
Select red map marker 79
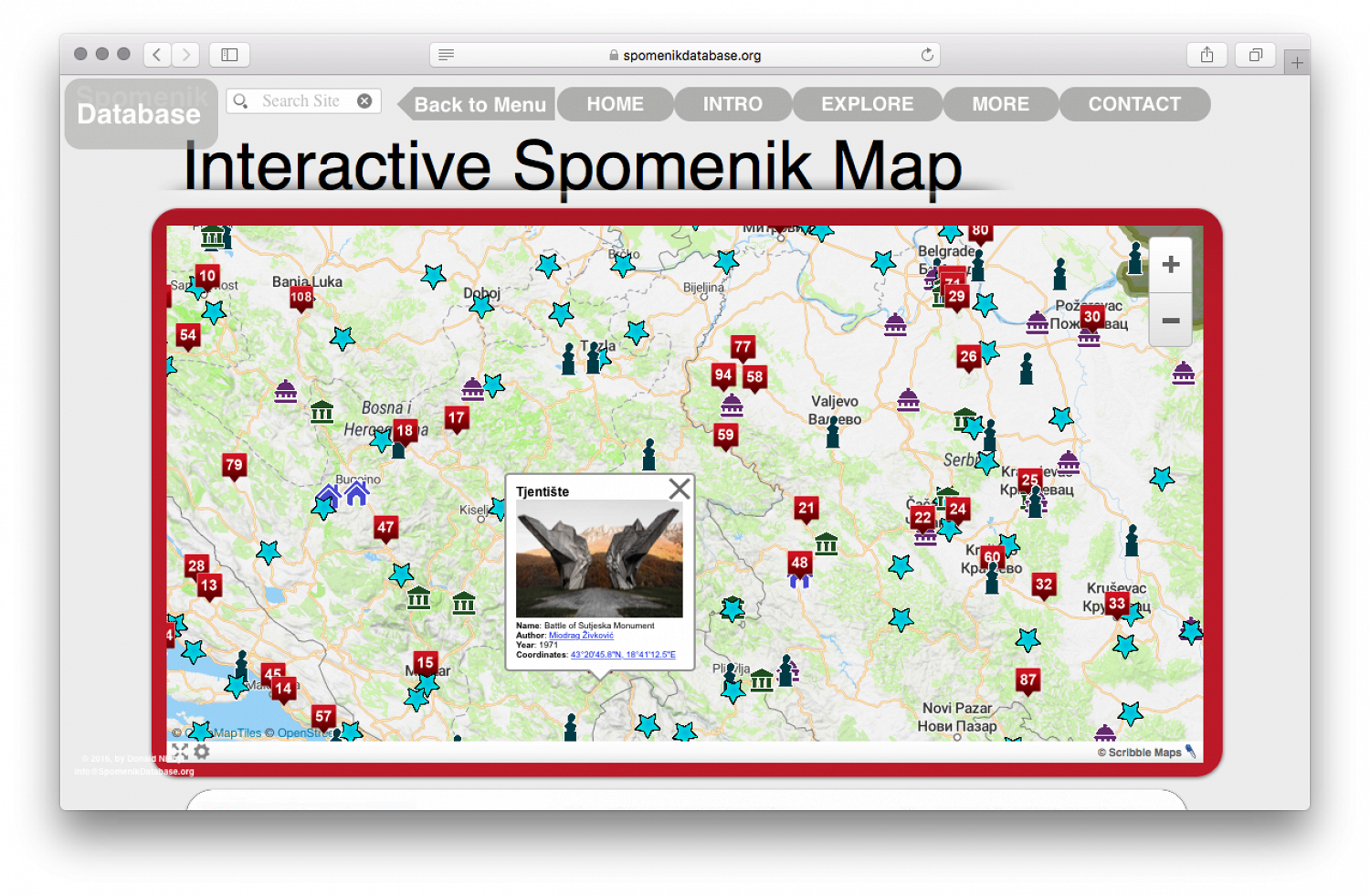tap(234, 467)
